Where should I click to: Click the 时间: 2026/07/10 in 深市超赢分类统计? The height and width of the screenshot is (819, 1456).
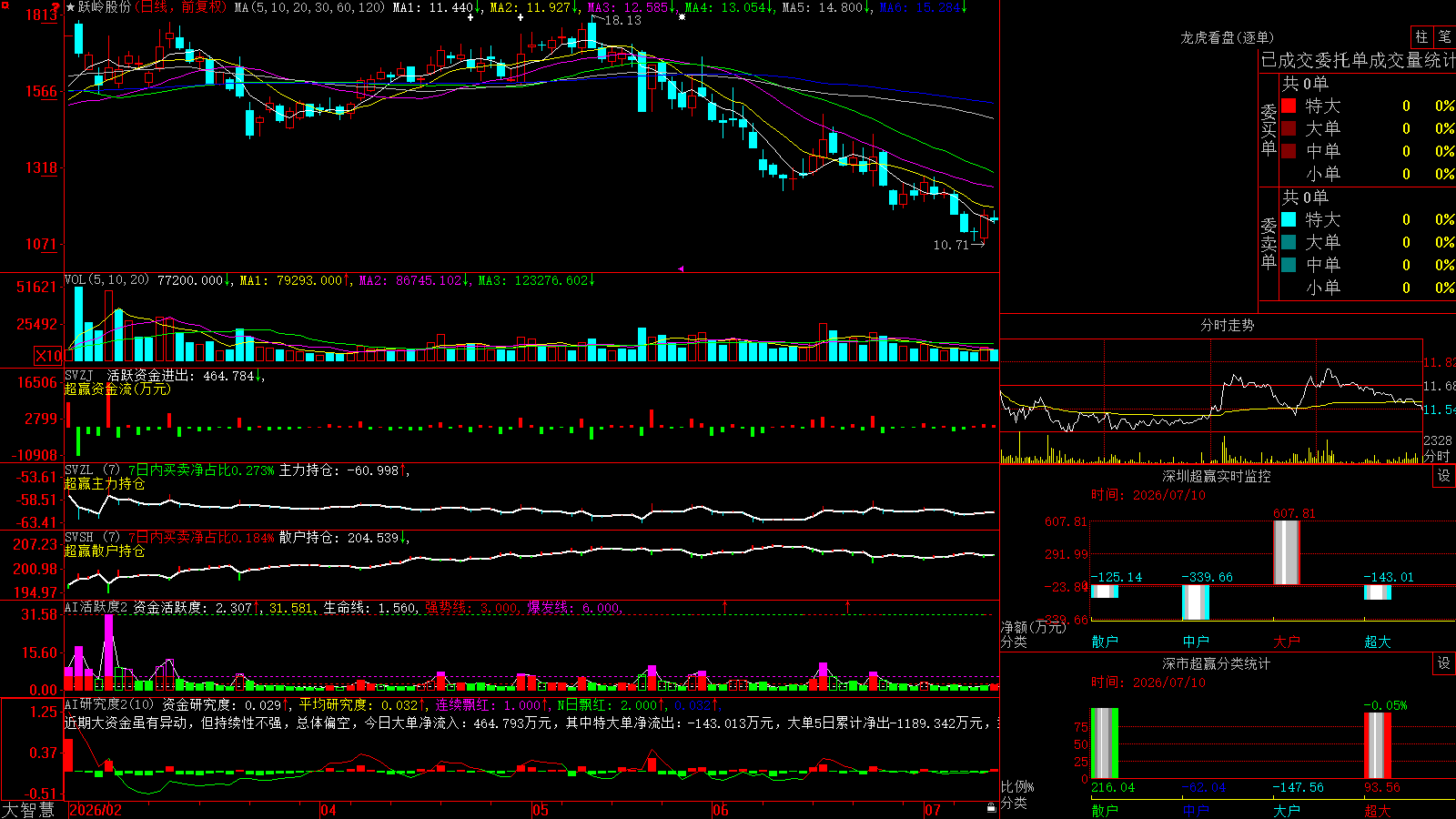point(1148,682)
